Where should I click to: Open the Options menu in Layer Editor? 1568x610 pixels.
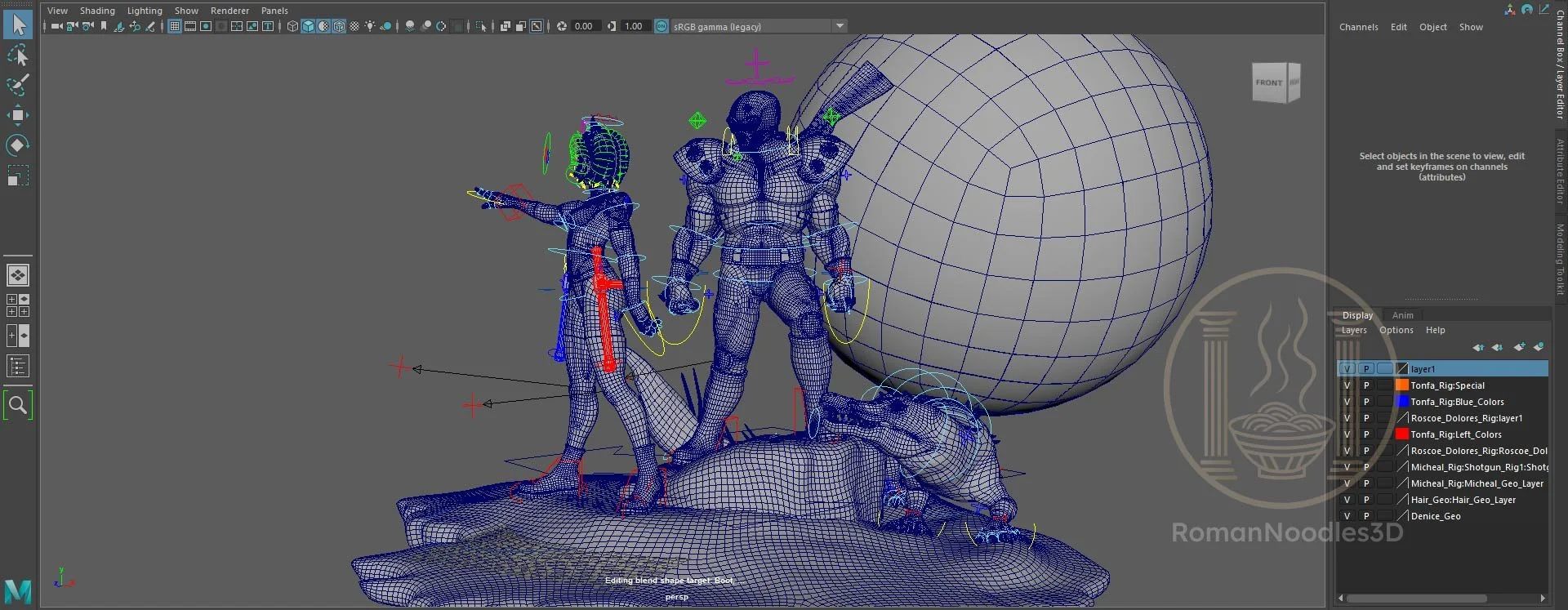coord(1396,331)
